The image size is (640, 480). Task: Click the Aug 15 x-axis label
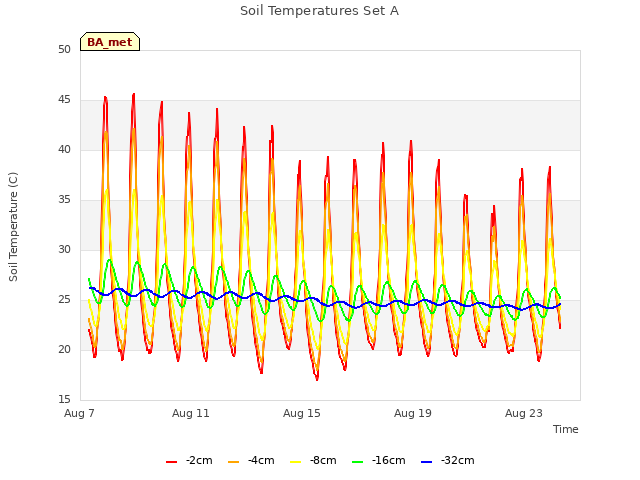click(302, 413)
